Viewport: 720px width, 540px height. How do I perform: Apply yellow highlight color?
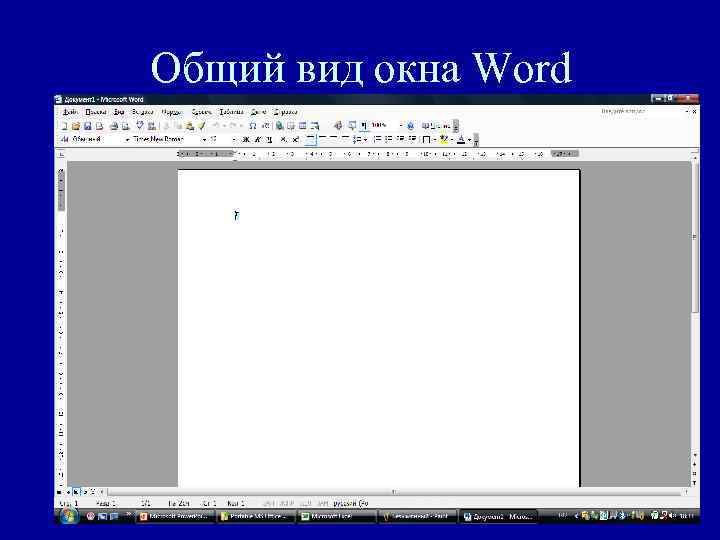point(444,139)
